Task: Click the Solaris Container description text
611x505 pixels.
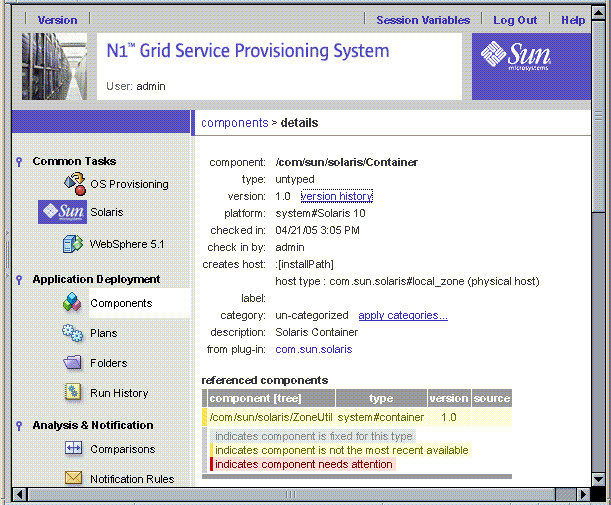Action: [x=316, y=332]
